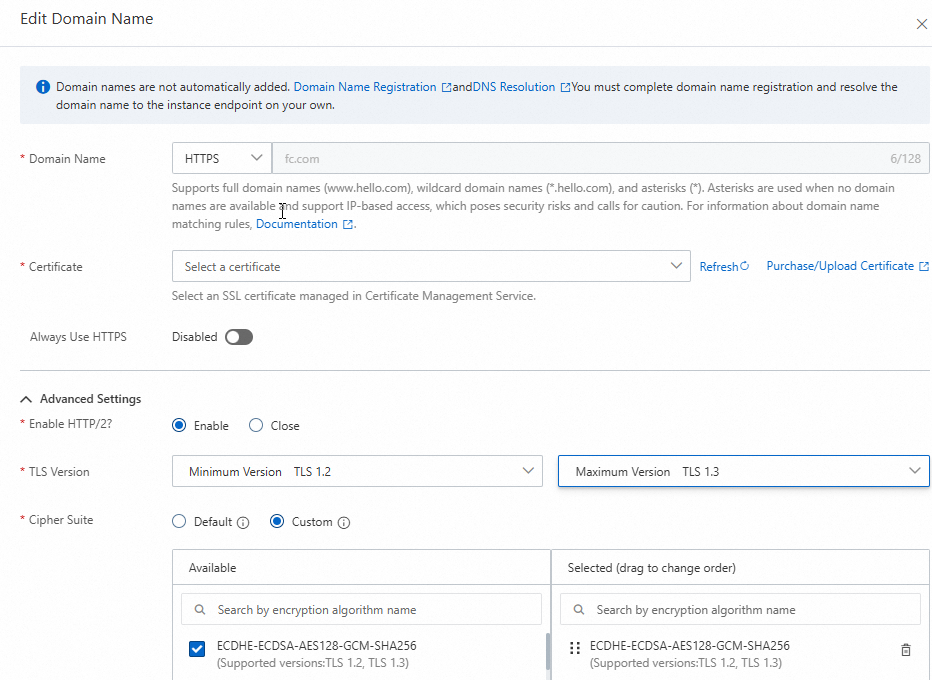Open the Purchase/Upload Certificate link
This screenshot has width=932, height=680.
[840, 266]
